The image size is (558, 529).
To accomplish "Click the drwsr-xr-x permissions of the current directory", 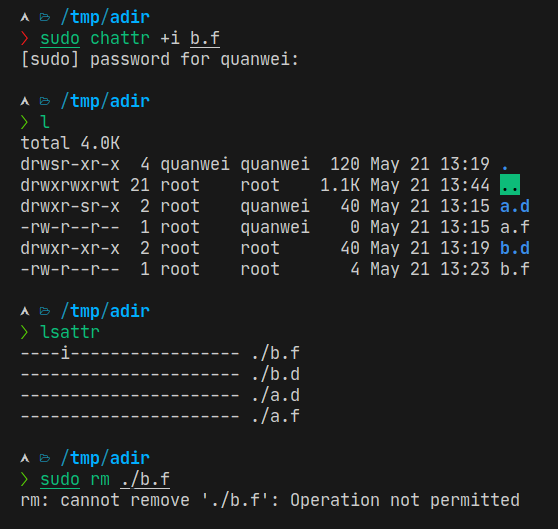I will 70,164.
